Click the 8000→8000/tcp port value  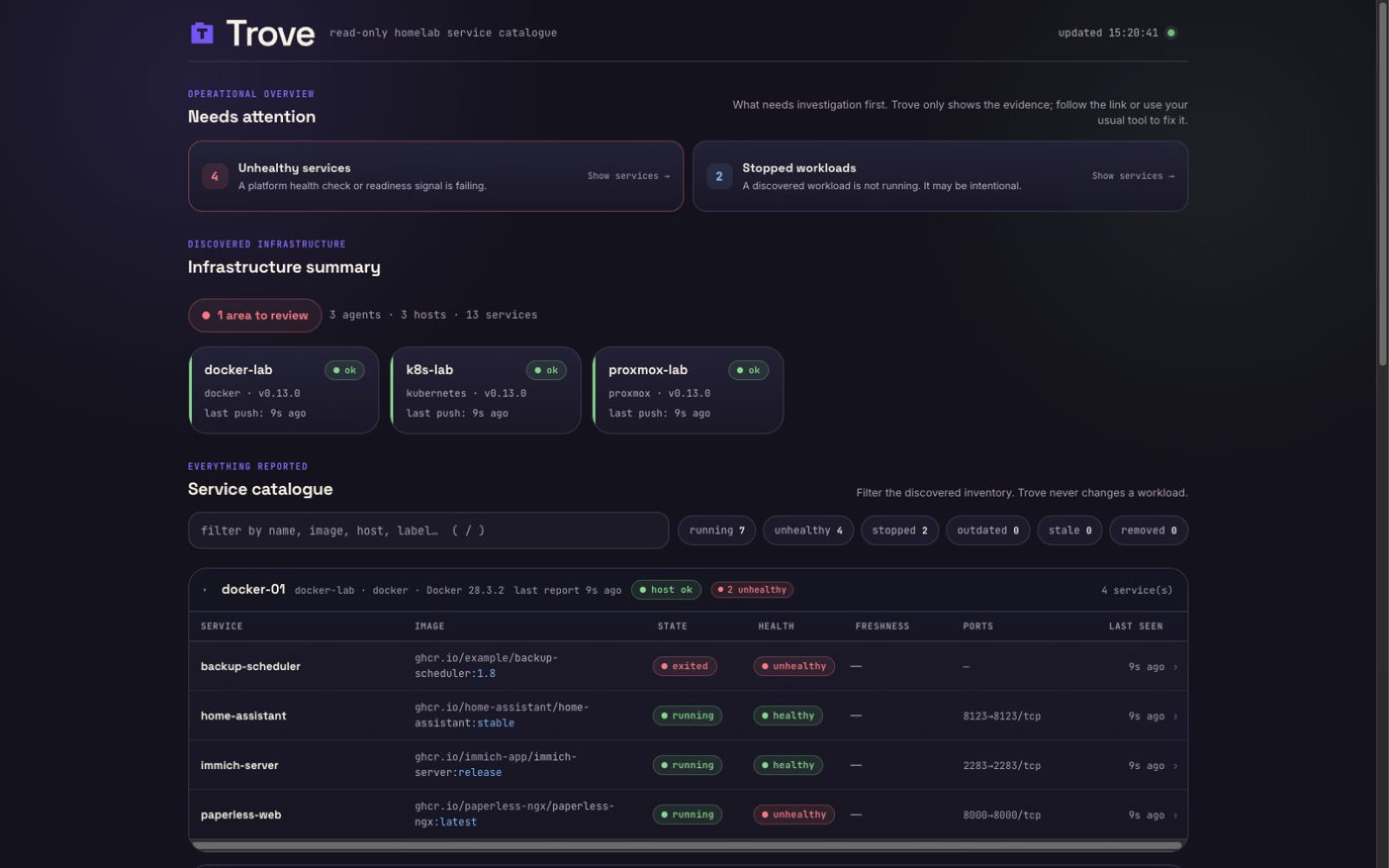click(1002, 815)
